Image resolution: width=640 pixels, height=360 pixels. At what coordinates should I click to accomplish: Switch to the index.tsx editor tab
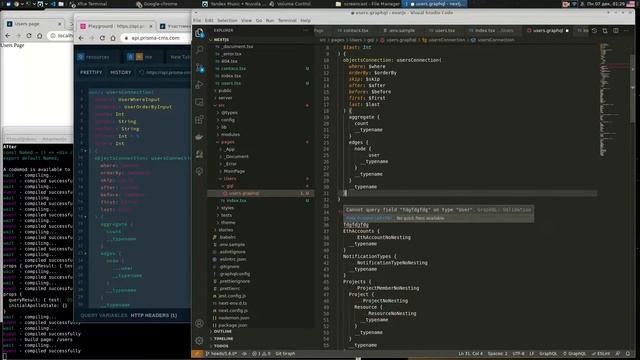click(491, 31)
